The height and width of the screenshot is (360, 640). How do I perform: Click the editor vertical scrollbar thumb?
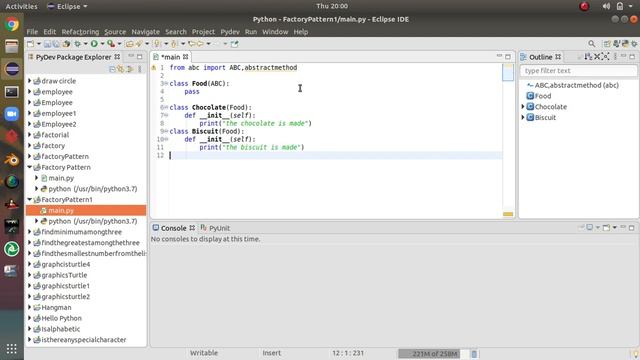508,73
